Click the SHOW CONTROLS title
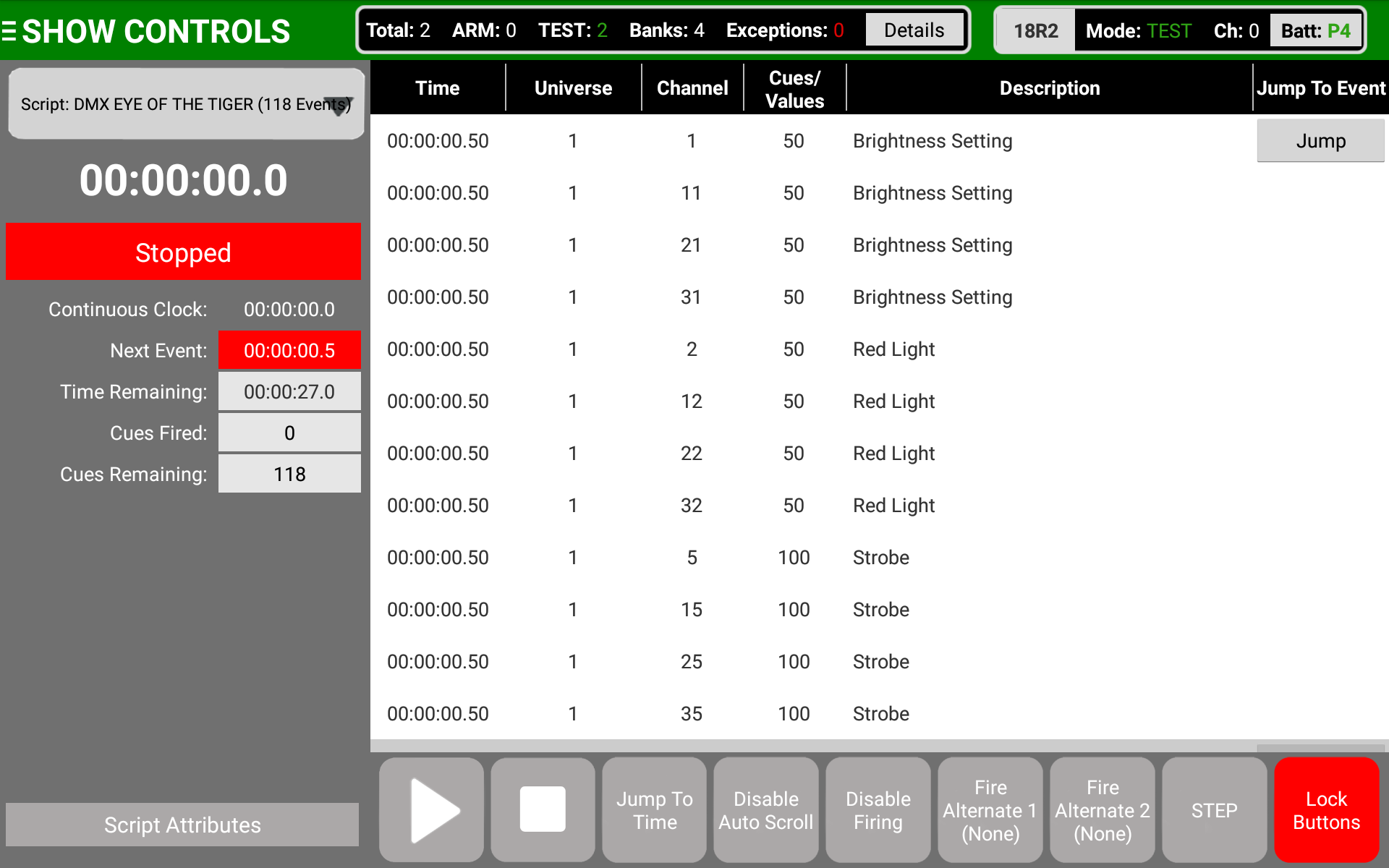Image resolution: width=1389 pixels, height=868 pixels. [156, 31]
